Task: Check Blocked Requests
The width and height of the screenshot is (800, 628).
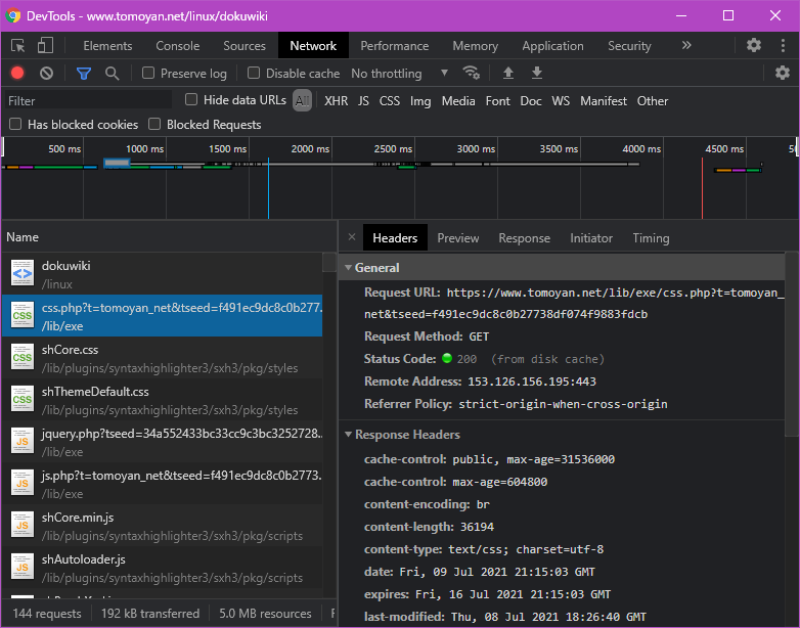Action: click(x=155, y=124)
